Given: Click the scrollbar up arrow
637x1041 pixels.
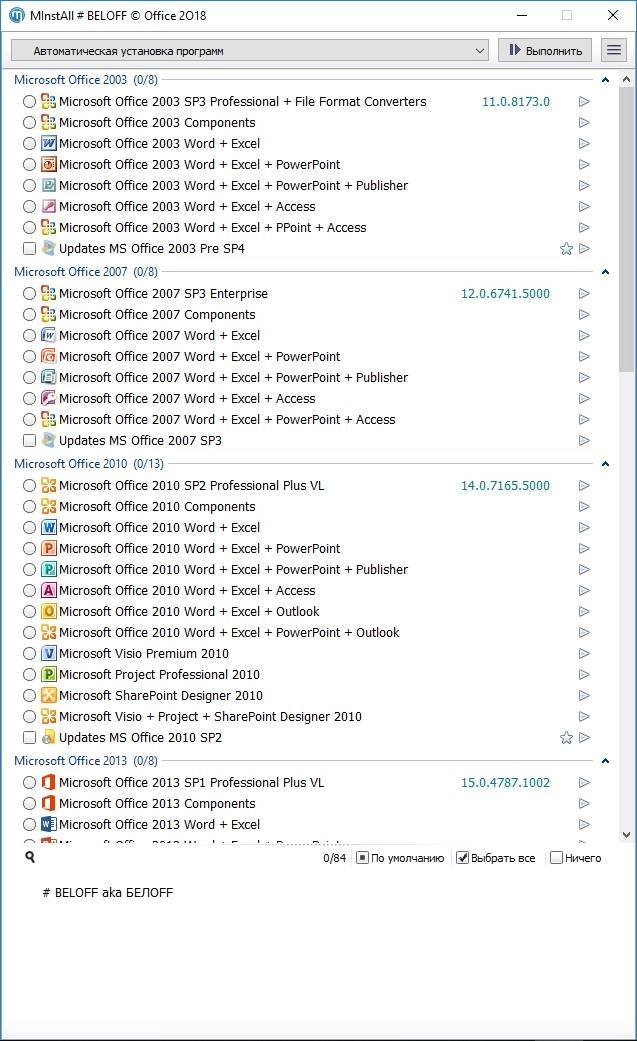Looking at the screenshot, I should [626, 80].
